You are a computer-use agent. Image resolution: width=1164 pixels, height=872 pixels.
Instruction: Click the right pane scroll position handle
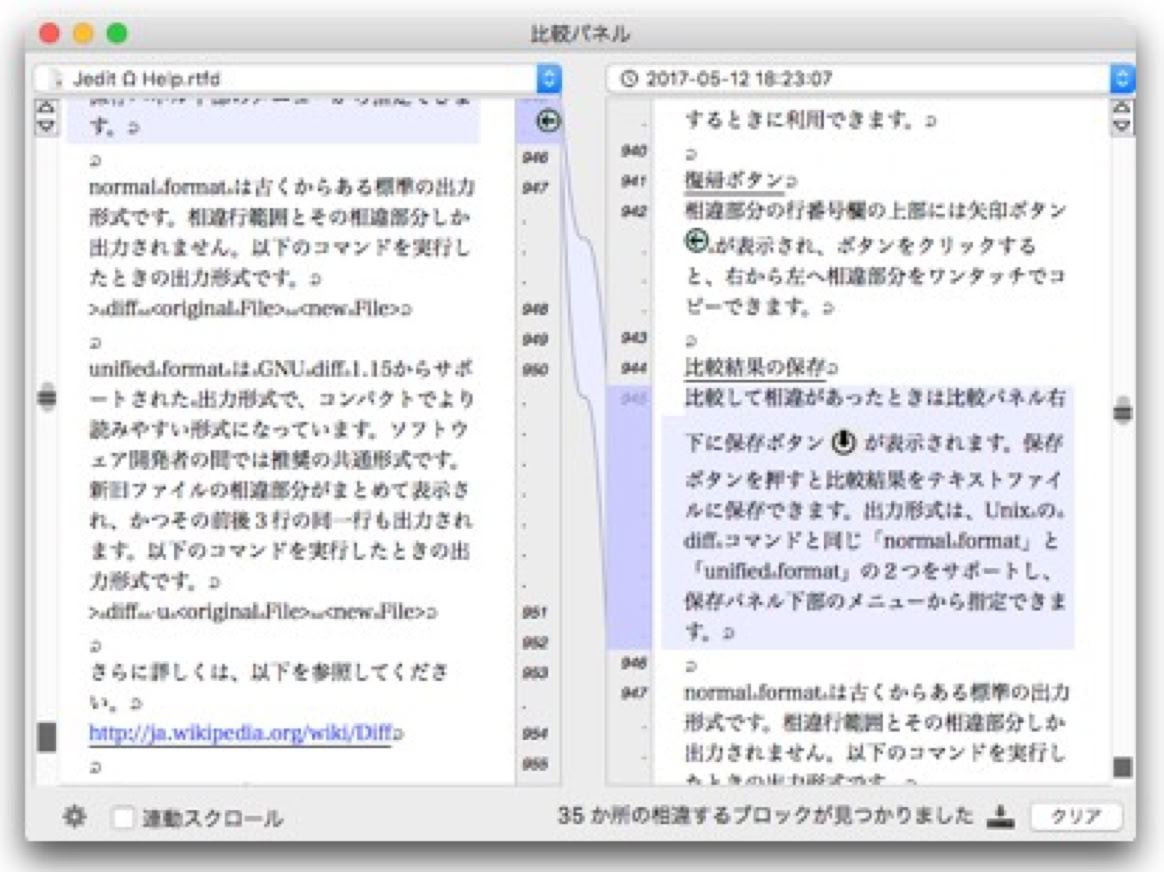1122,410
